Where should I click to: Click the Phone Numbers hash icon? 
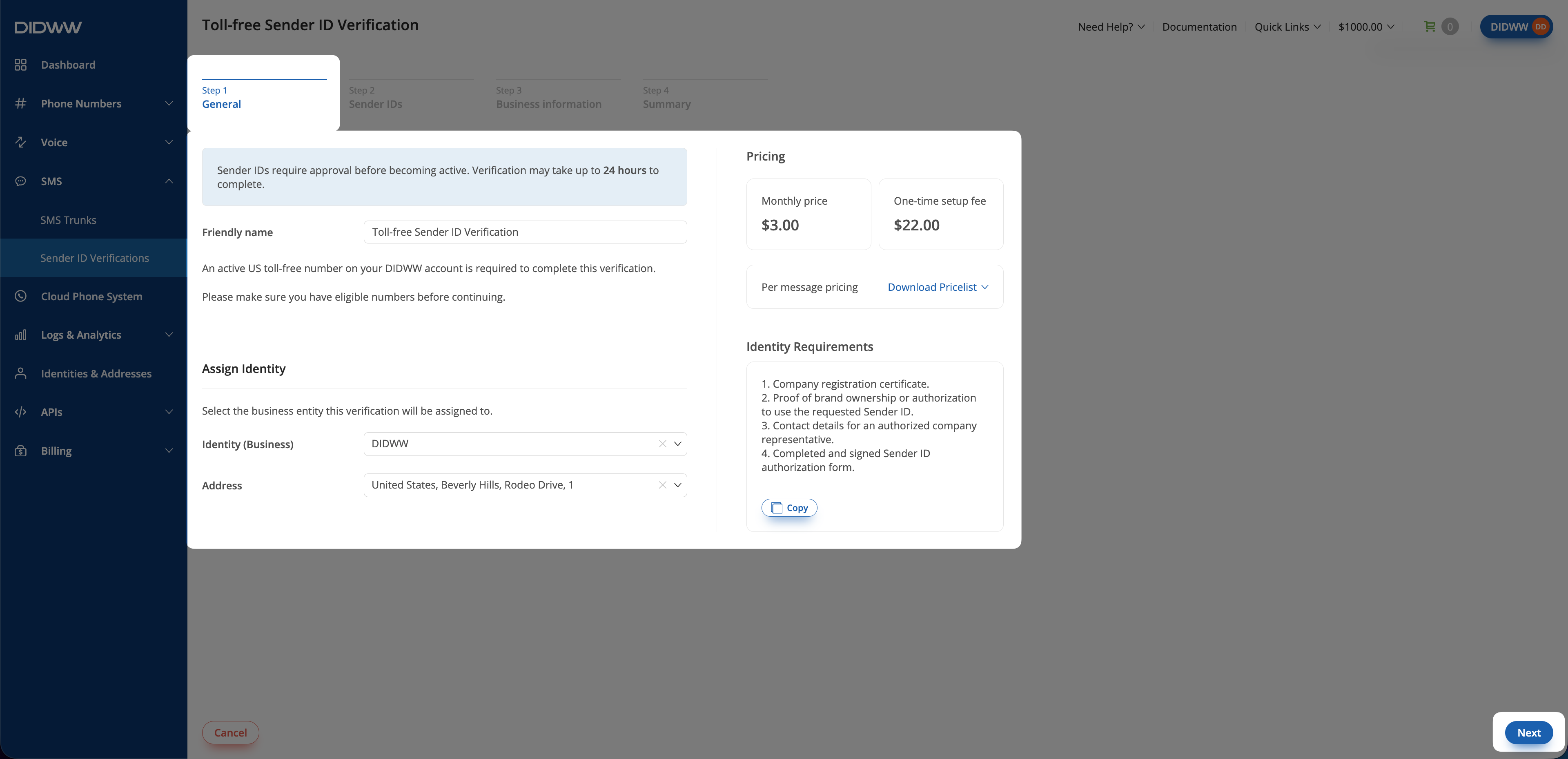click(21, 103)
